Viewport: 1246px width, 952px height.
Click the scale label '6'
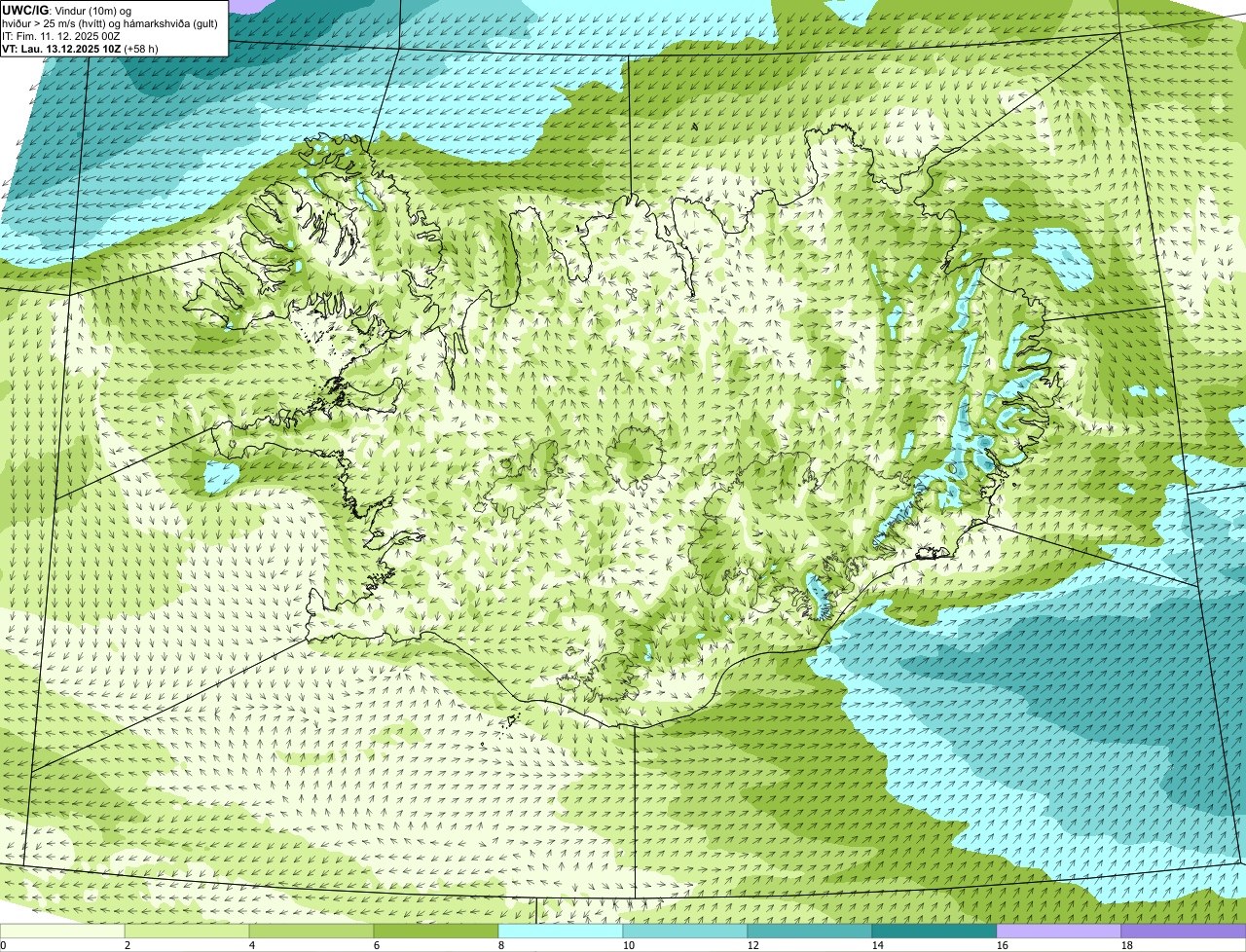point(377,945)
